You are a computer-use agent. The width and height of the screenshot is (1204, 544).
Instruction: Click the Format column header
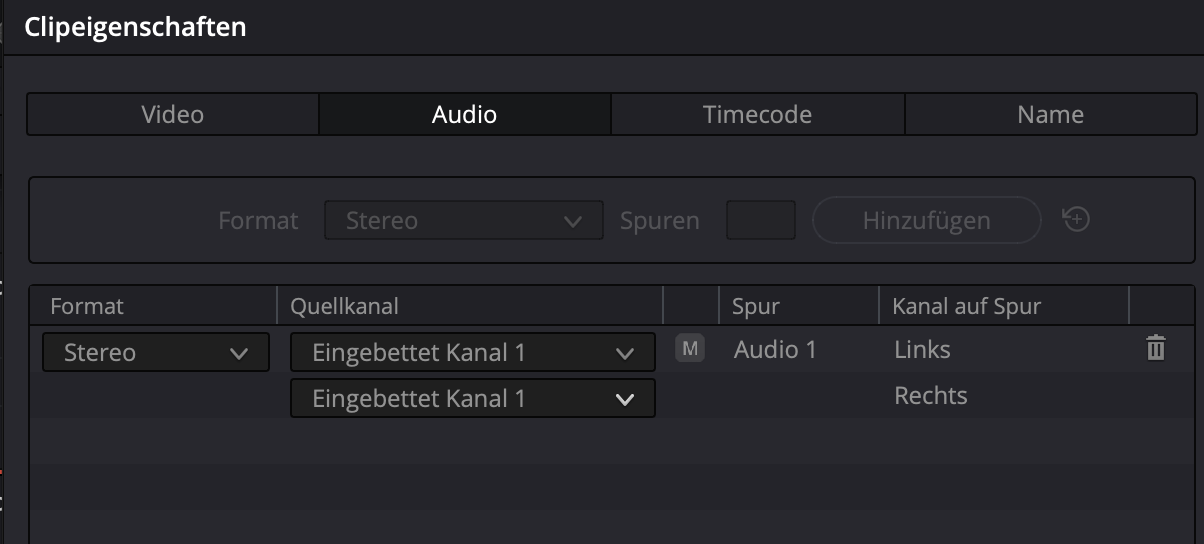[x=87, y=306]
